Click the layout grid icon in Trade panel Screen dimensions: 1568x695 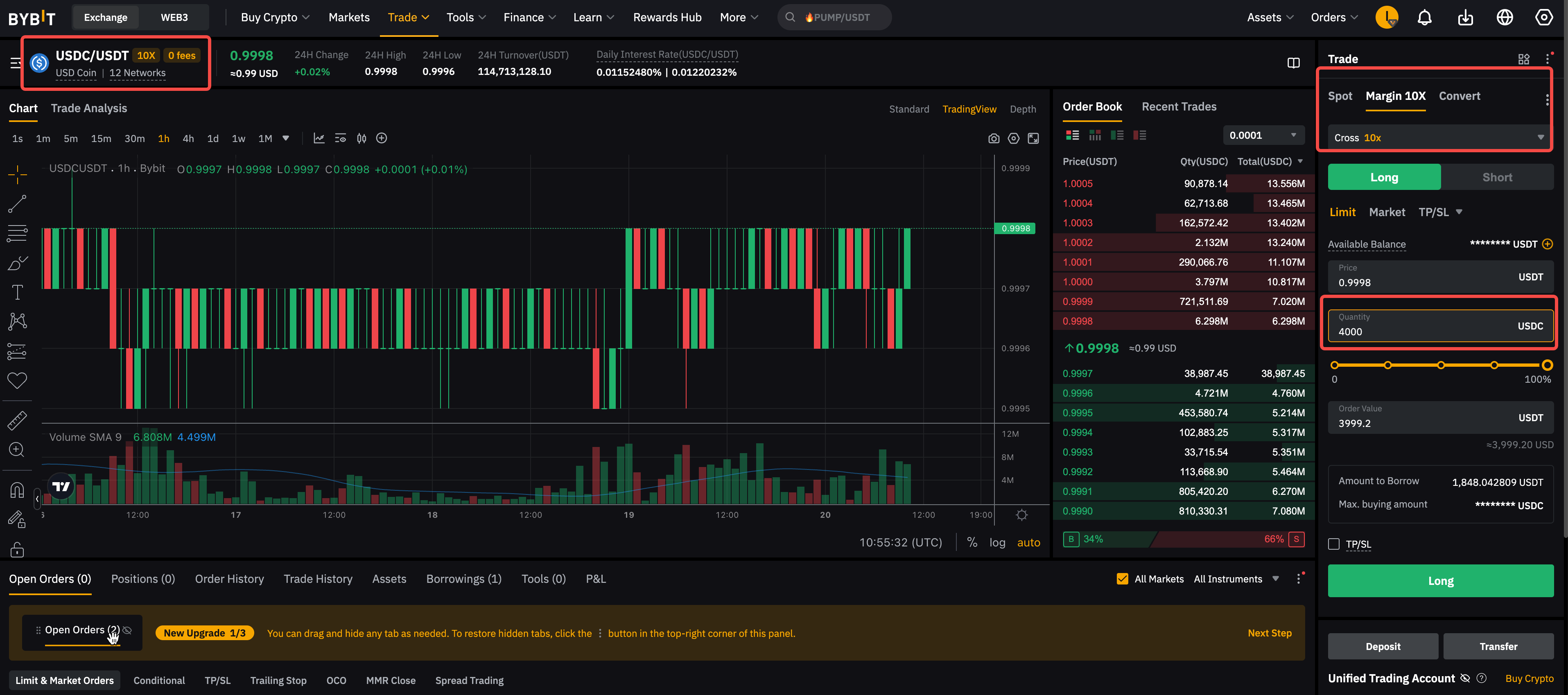click(1523, 59)
